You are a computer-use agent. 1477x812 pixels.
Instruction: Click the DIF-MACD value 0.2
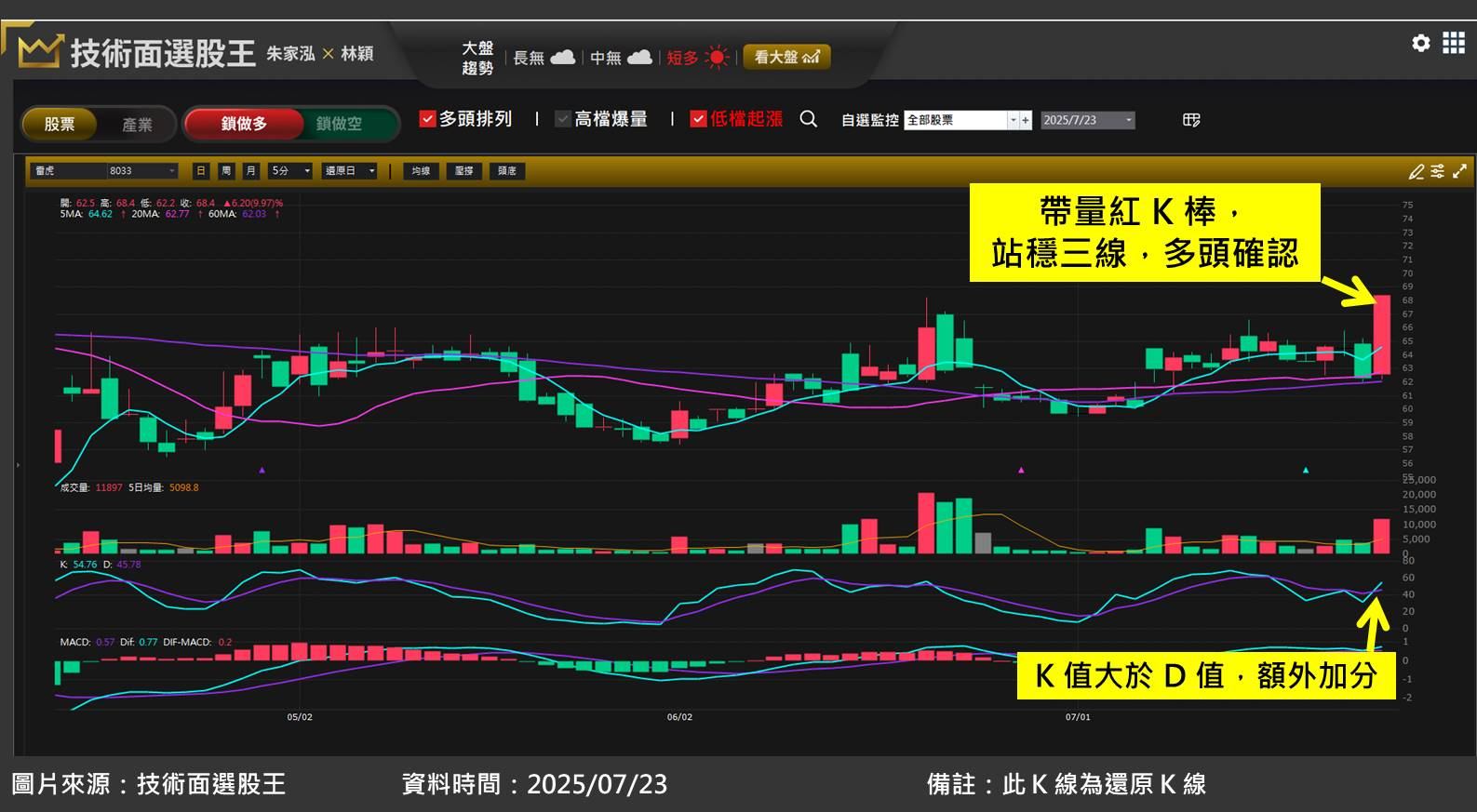point(225,642)
